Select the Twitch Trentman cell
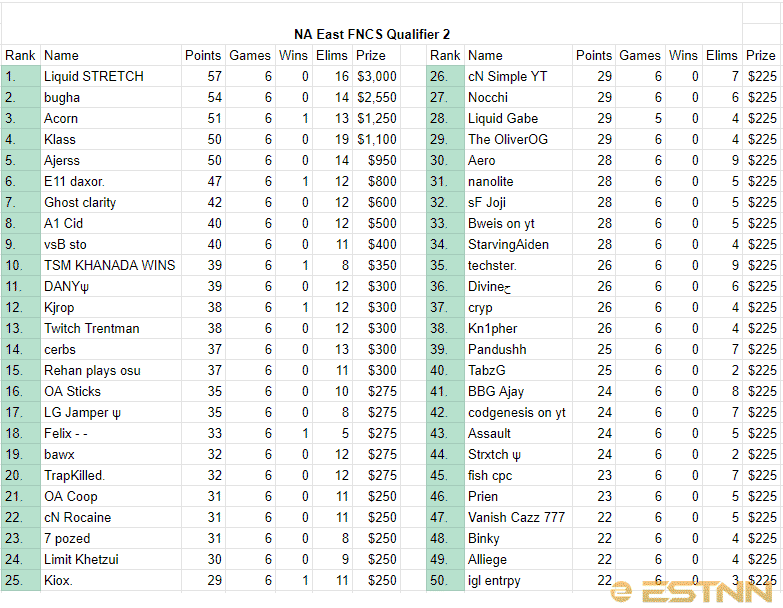 coord(111,328)
